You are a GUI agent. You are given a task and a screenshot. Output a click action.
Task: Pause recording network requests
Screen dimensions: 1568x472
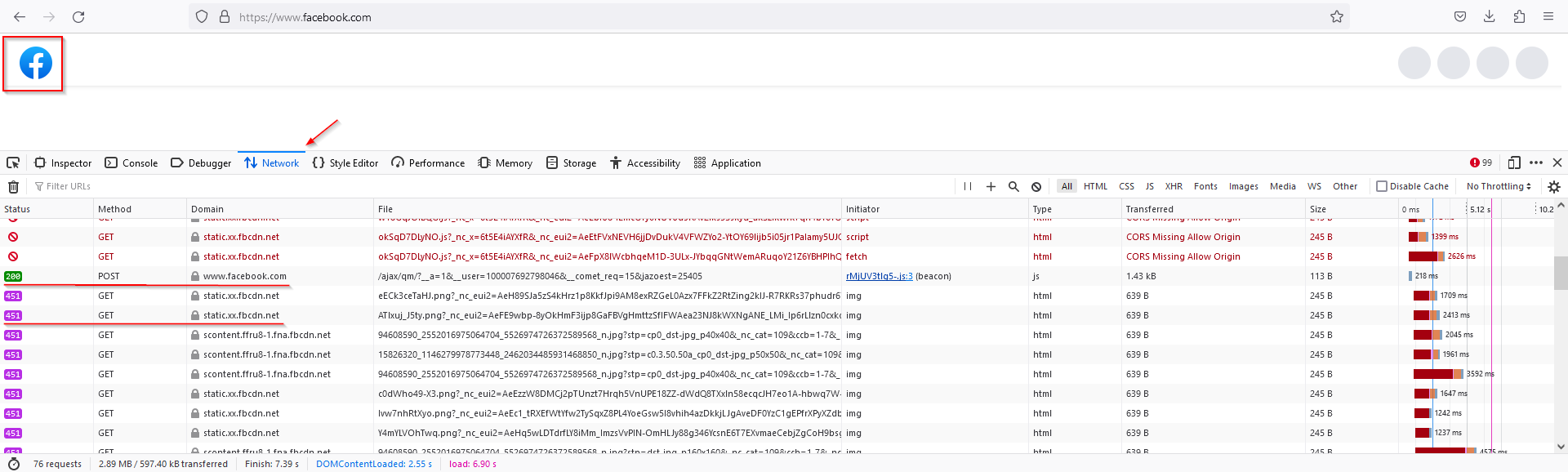[x=968, y=186]
